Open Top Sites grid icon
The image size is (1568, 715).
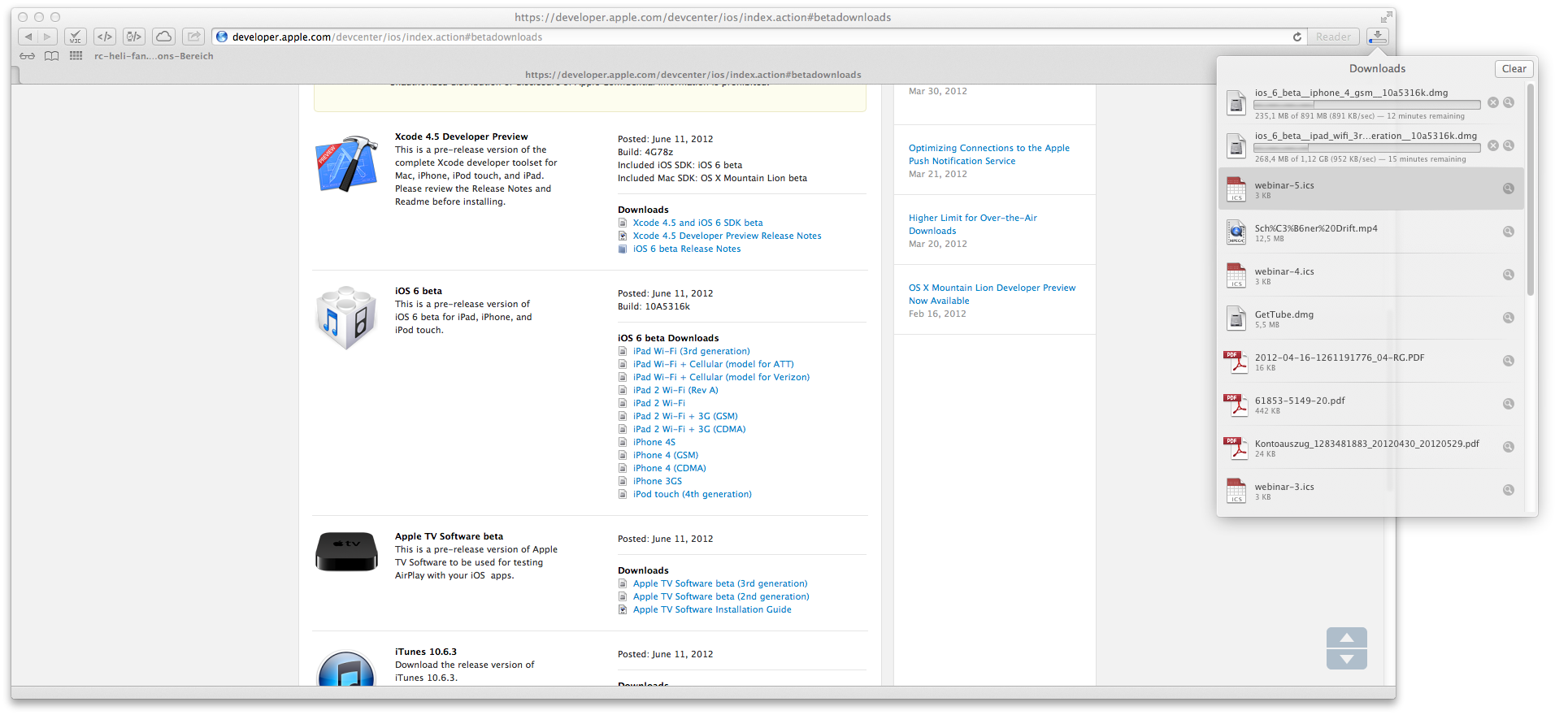(x=76, y=56)
